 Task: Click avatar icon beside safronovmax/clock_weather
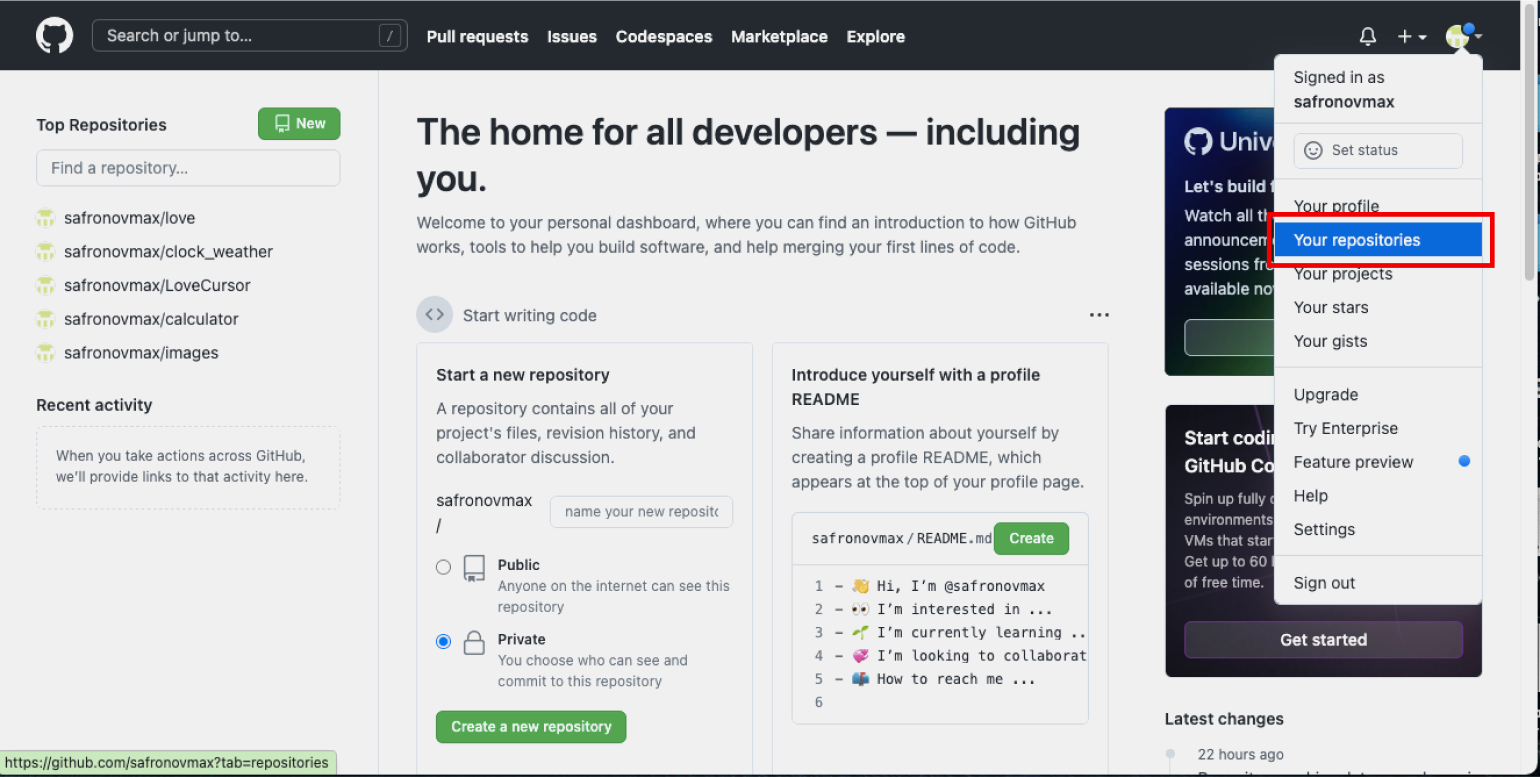coord(45,252)
